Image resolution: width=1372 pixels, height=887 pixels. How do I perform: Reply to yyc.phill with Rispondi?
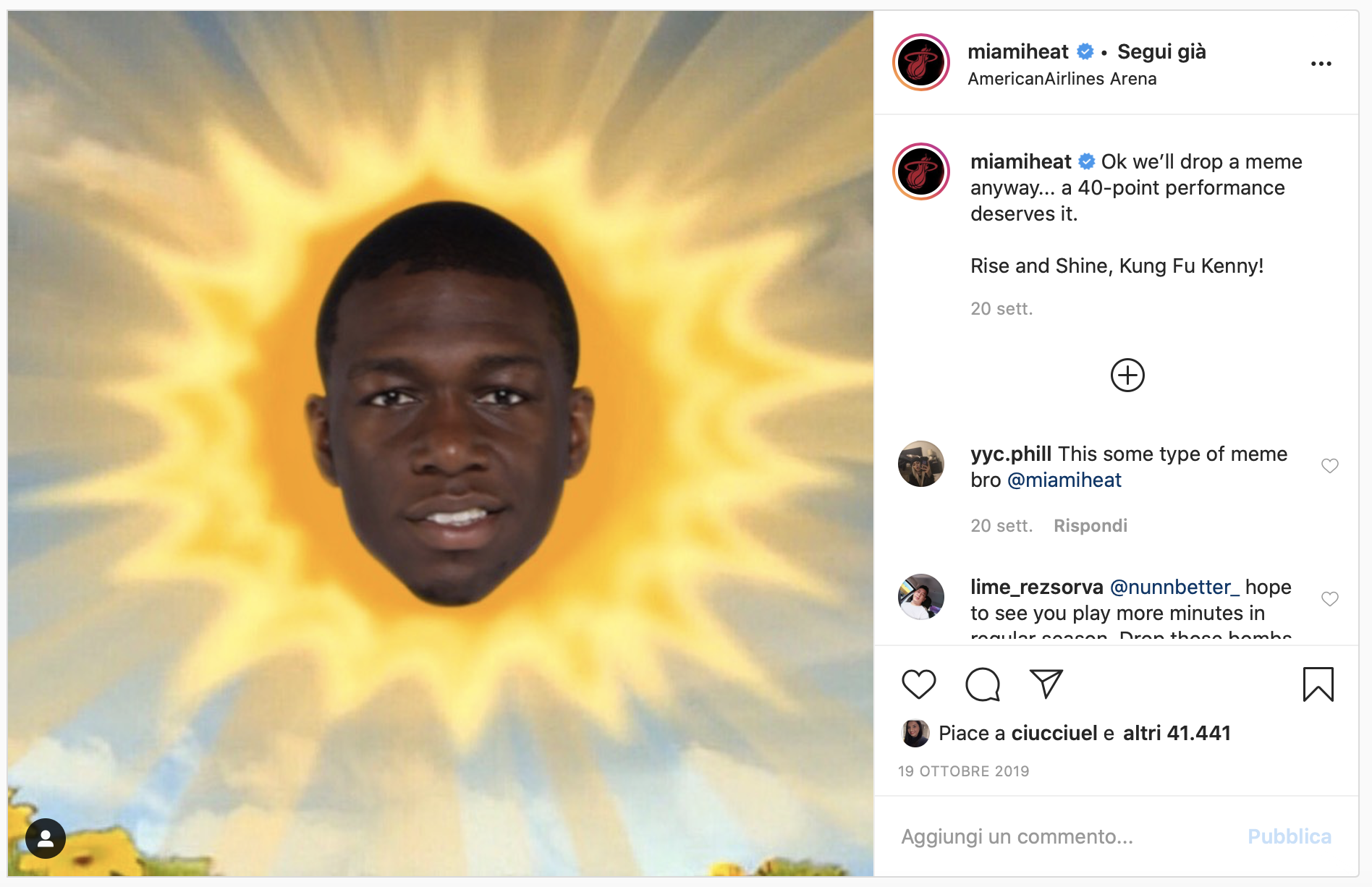pos(1091,525)
